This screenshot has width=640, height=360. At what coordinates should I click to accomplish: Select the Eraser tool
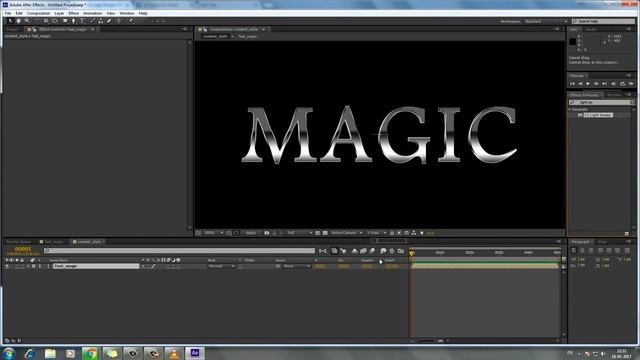109,21
